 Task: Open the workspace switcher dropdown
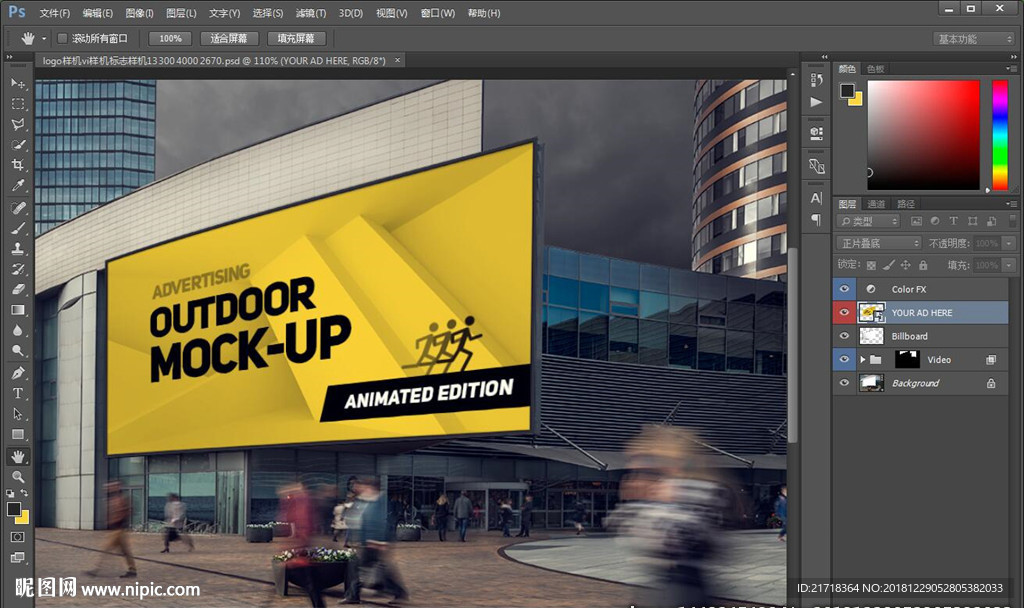pos(973,39)
